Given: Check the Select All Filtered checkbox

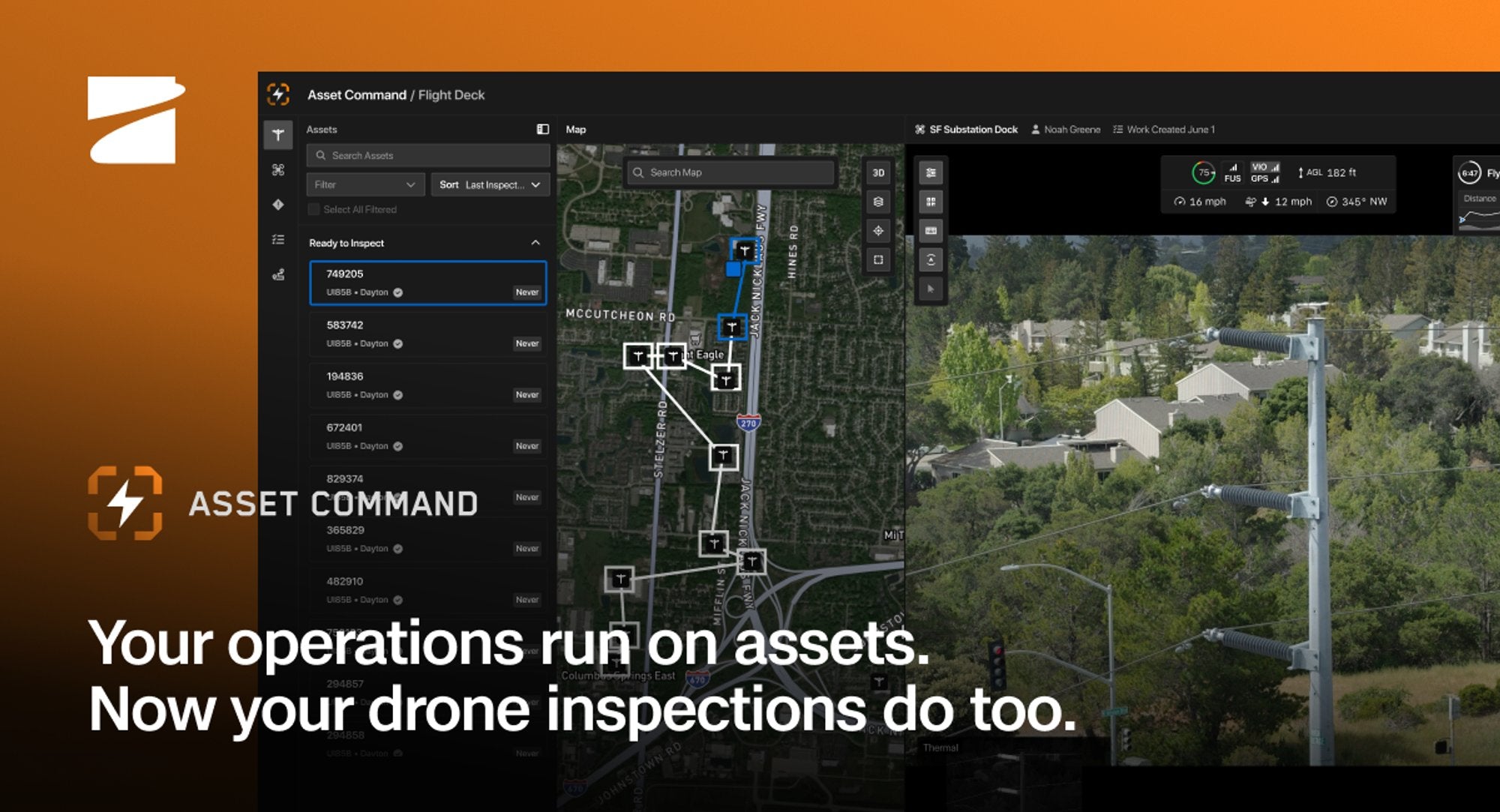Looking at the screenshot, I should [x=314, y=209].
